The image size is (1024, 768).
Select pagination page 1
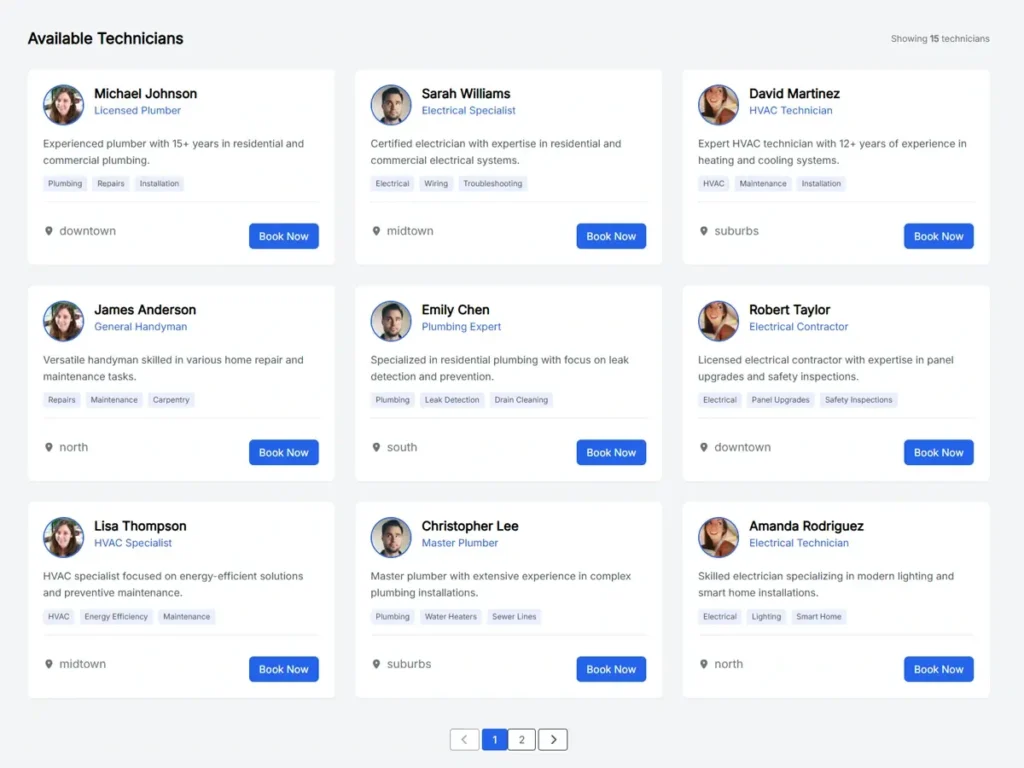tap(494, 739)
